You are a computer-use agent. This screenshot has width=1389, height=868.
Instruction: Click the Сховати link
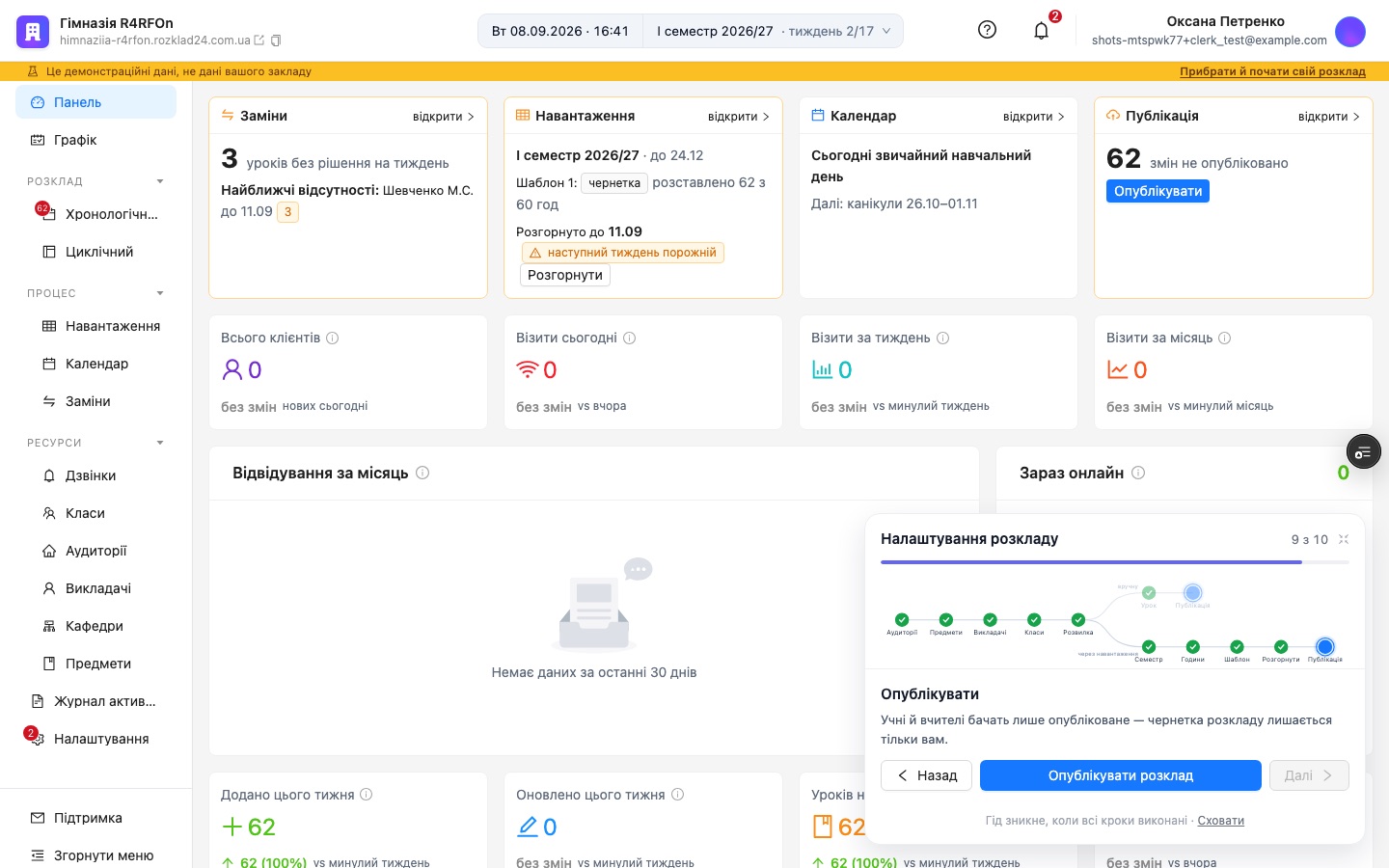[x=1221, y=821]
